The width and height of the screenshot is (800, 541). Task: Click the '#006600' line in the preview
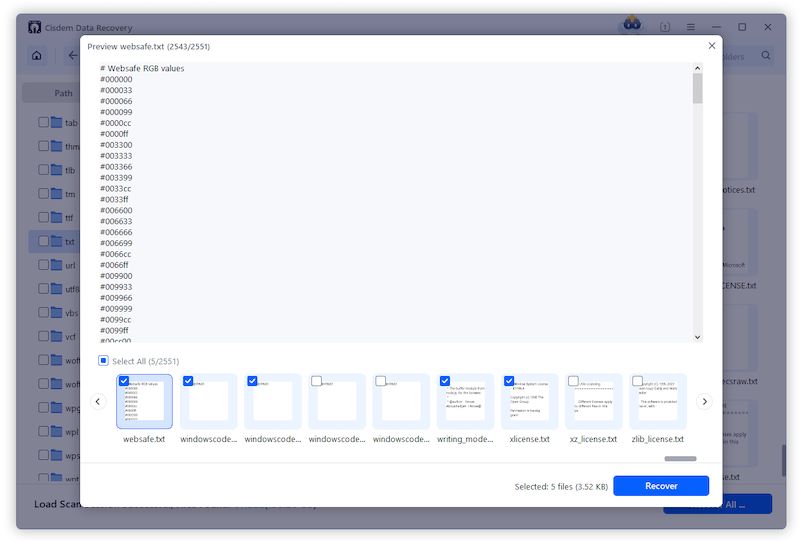[x=116, y=210]
